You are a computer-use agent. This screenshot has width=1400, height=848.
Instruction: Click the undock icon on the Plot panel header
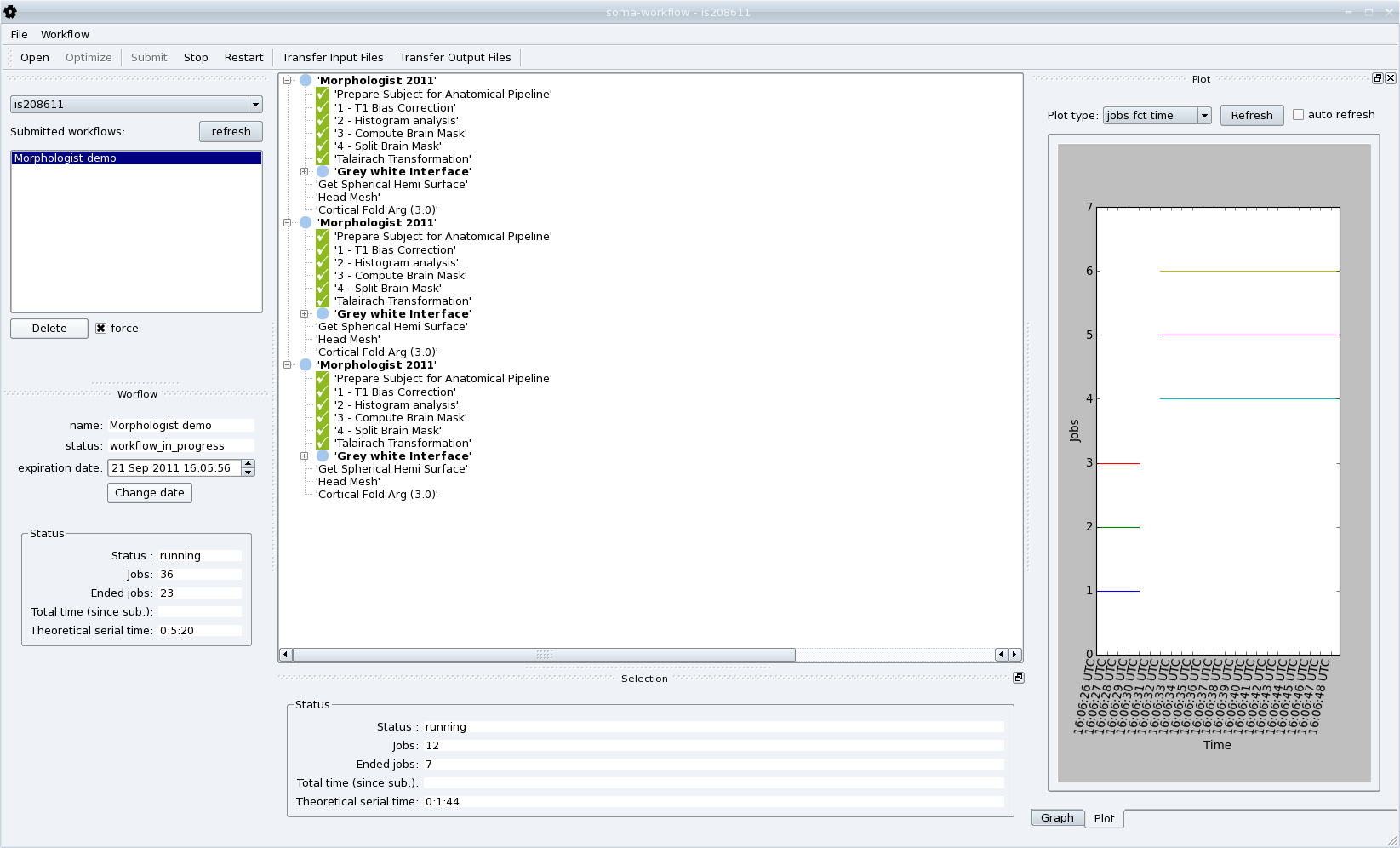(1376, 77)
